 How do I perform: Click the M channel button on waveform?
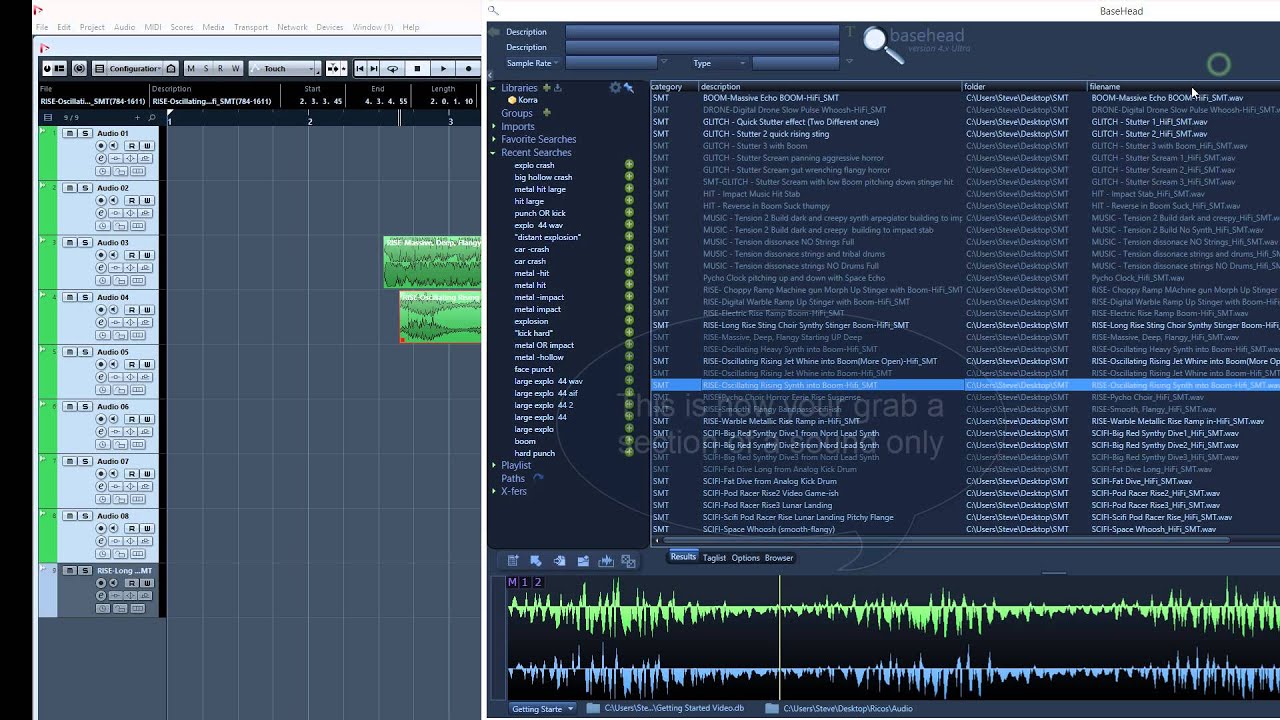pyautogui.click(x=512, y=582)
